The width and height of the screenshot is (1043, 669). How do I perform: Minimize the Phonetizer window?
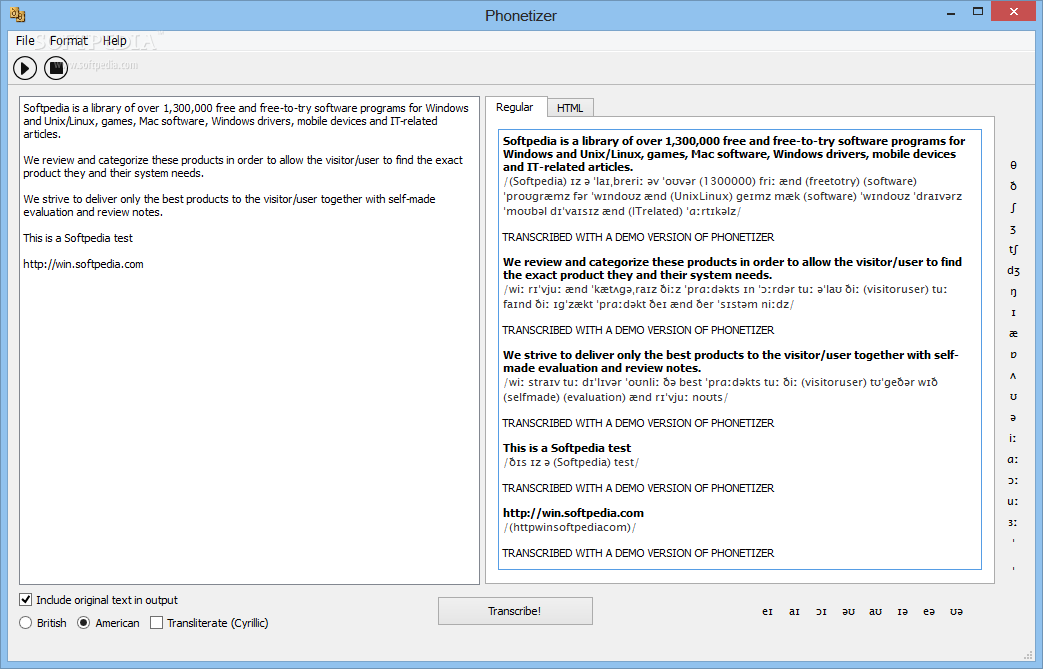(x=952, y=12)
